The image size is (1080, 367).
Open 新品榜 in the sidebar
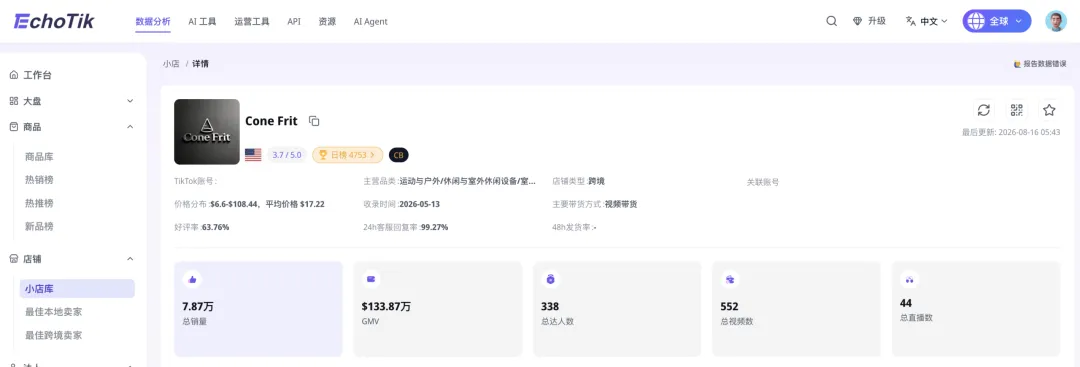(x=39, y=226)
